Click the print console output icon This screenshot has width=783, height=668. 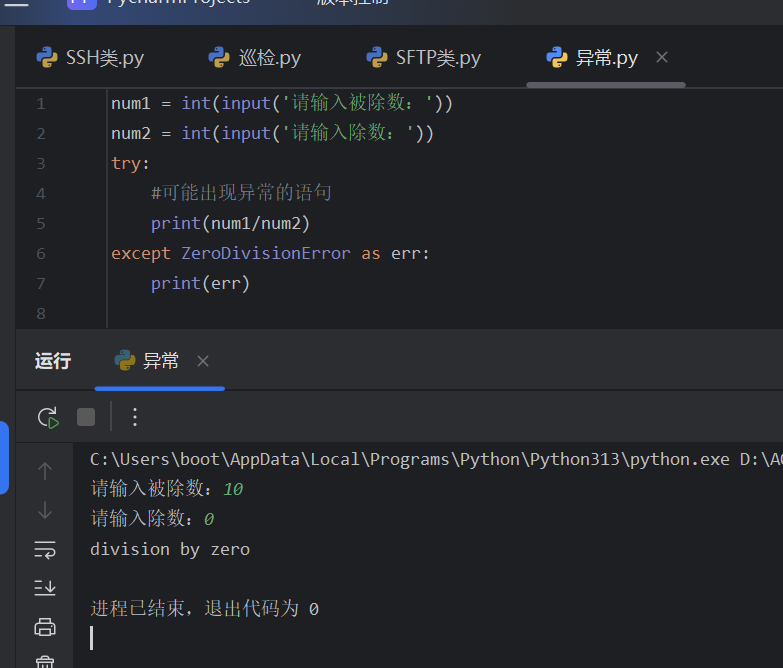click(45, 627)
